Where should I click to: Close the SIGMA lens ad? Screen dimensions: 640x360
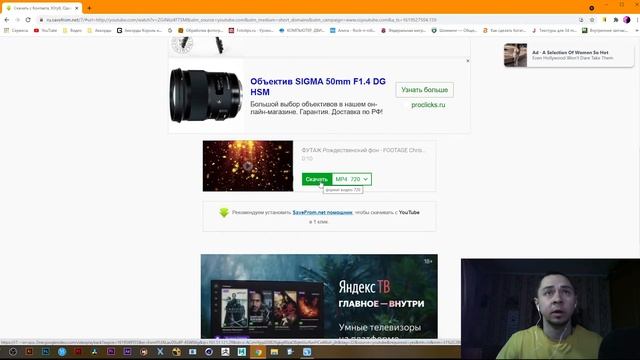tap(468, 61)
